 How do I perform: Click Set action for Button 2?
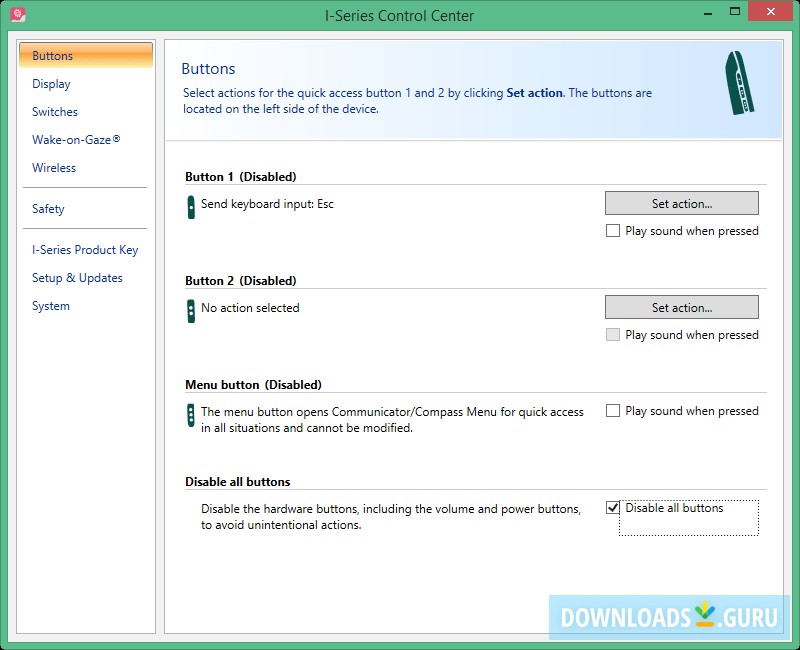[682, 308]
